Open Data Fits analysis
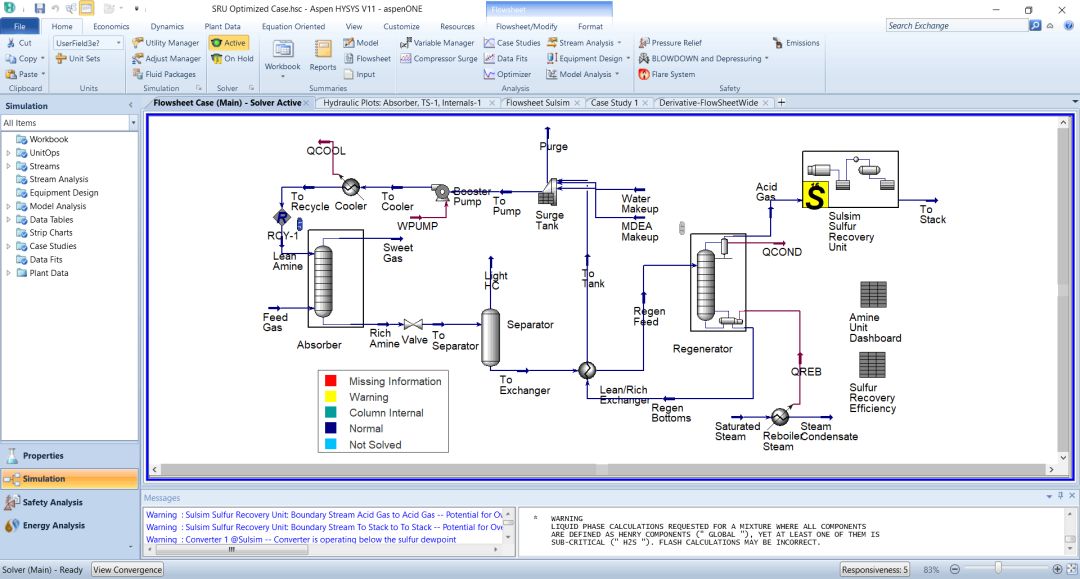 [x=506, y=59]
